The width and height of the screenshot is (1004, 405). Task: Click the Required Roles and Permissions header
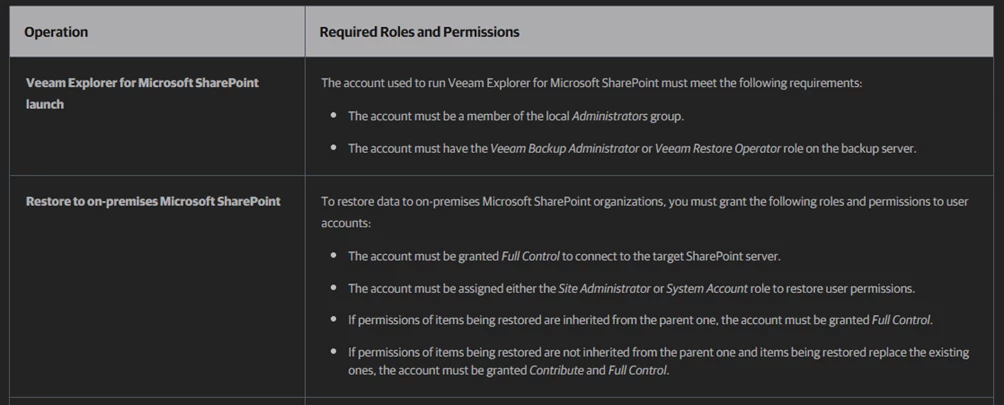419,31
